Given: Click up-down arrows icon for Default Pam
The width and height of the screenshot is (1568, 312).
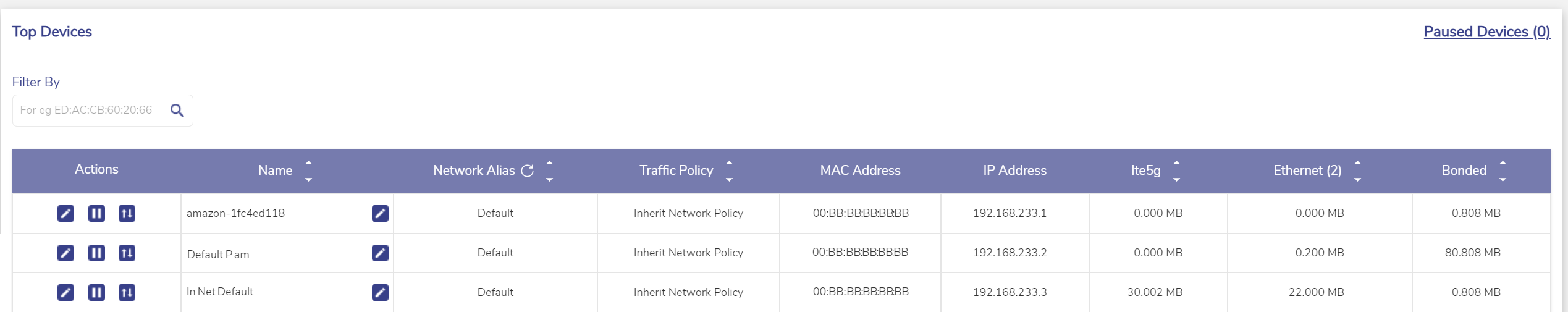Looking at the screenshot, I should [127, 253].
